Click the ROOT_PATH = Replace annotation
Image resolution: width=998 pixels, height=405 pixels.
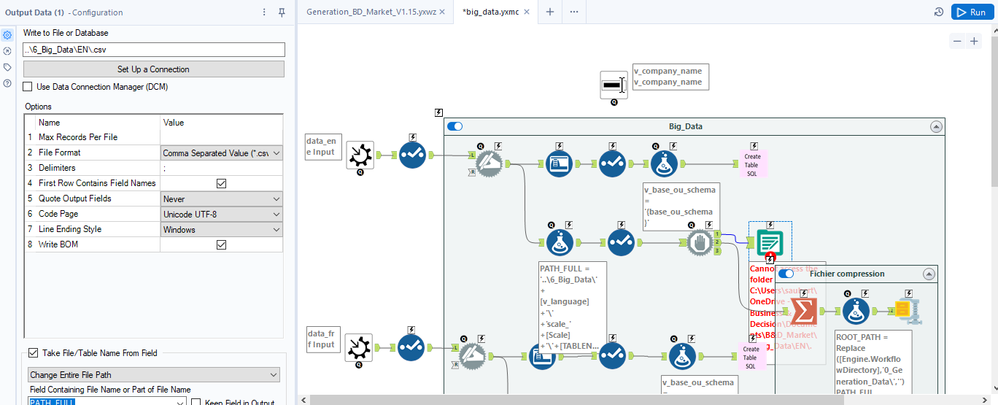coord(873,363)
